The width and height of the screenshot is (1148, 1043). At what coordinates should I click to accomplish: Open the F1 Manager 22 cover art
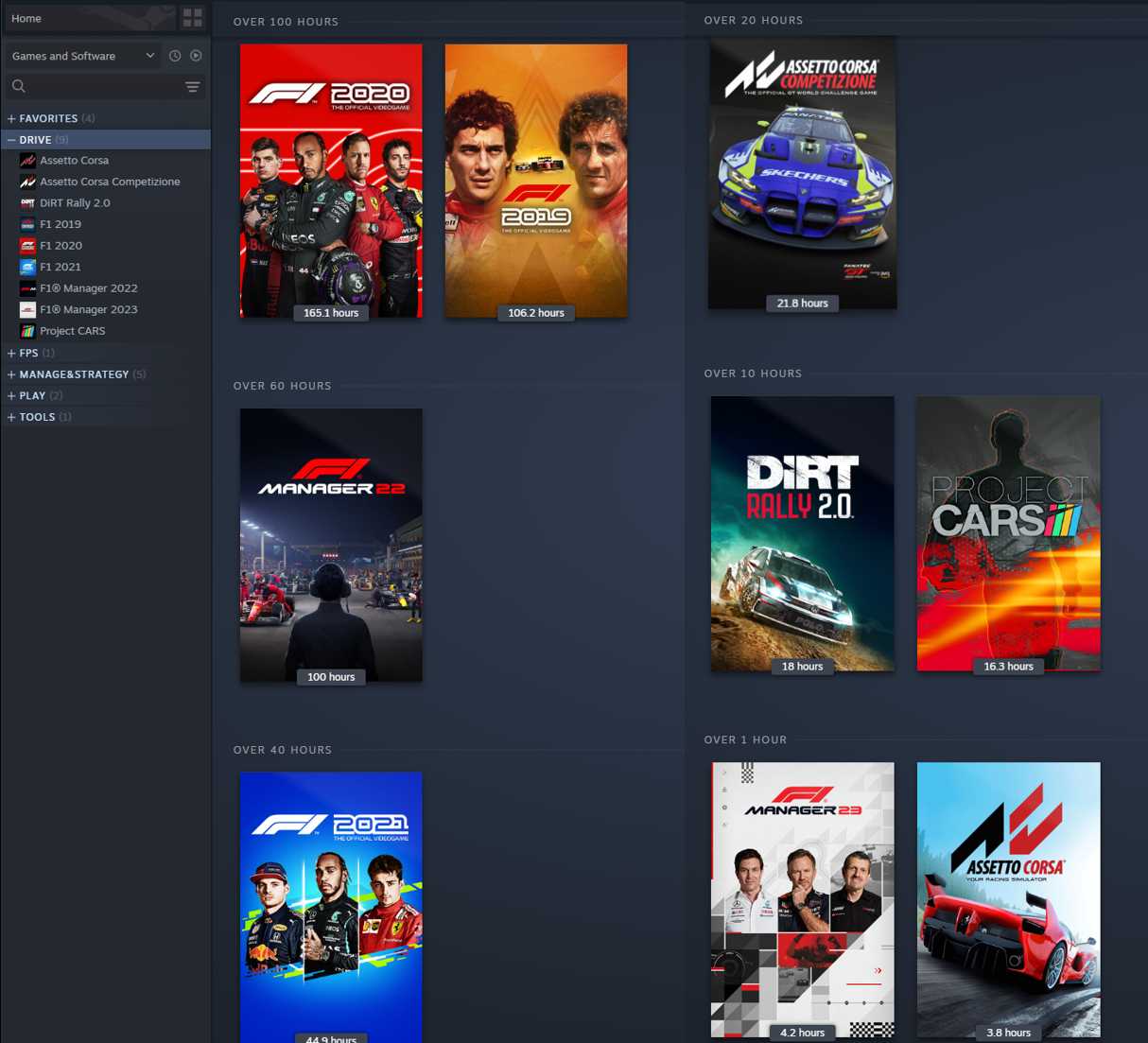tap(331, 546)
